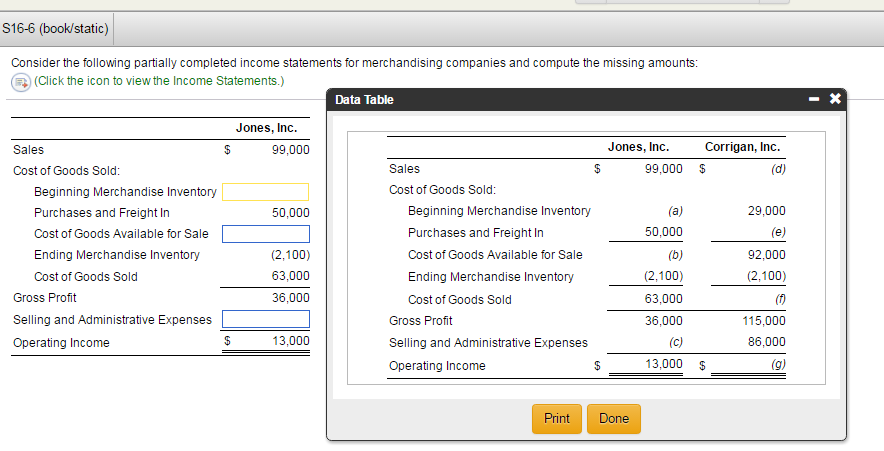This screenshot has width=884, height=451.
Task: Click Jones Selling and Administrative value (c)
Action: [675, 342]
